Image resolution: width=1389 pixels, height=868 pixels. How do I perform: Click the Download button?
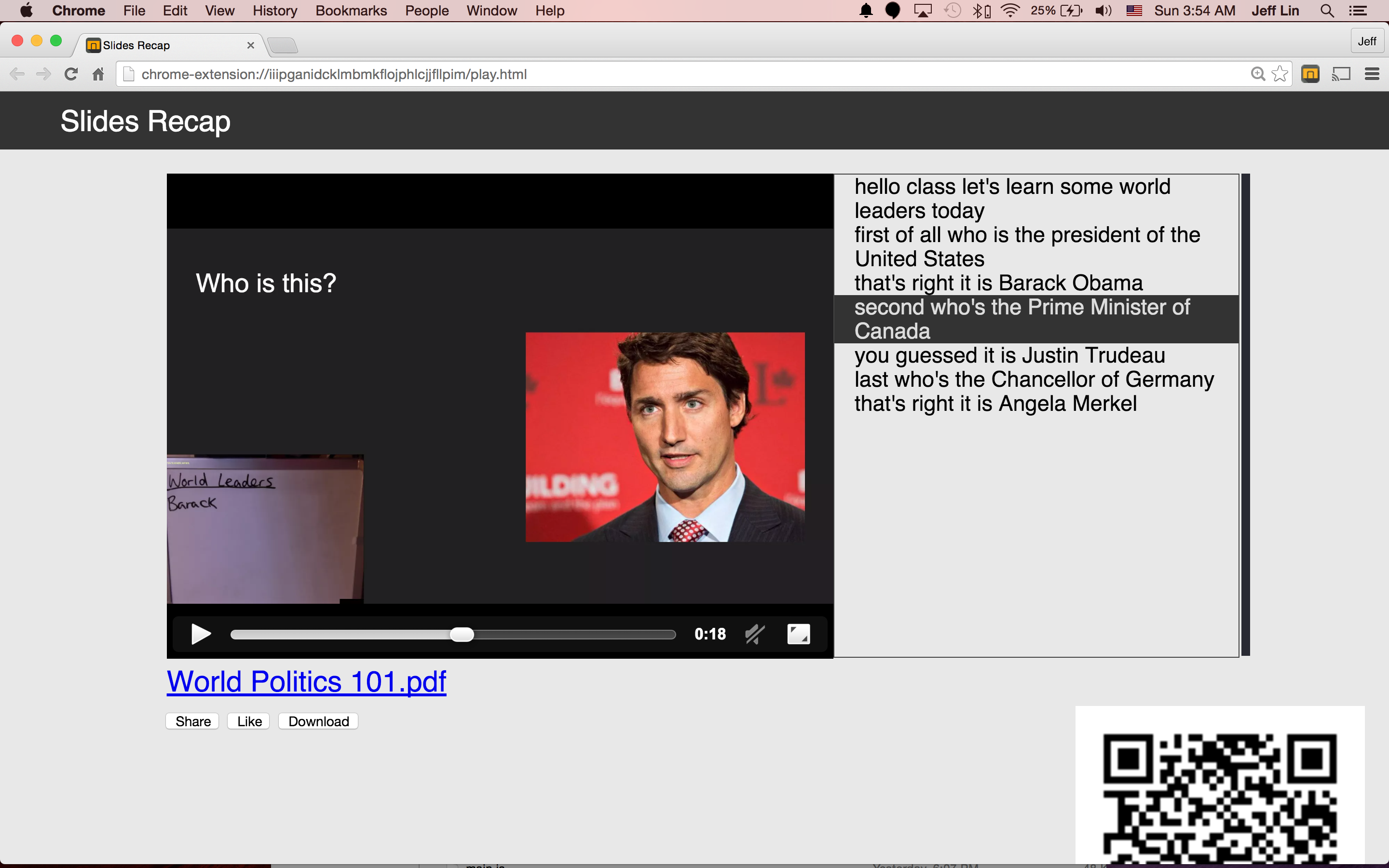318,721
